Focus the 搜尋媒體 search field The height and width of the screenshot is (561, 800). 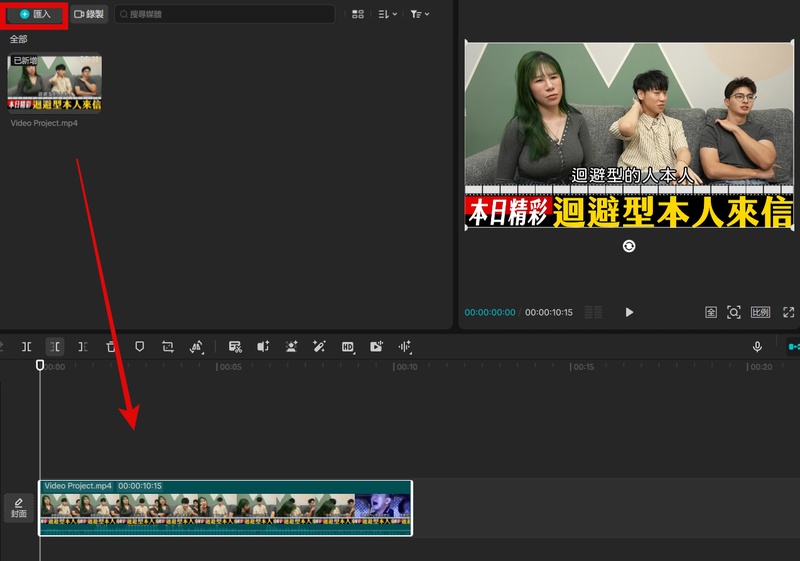click(x=224, y=14)
